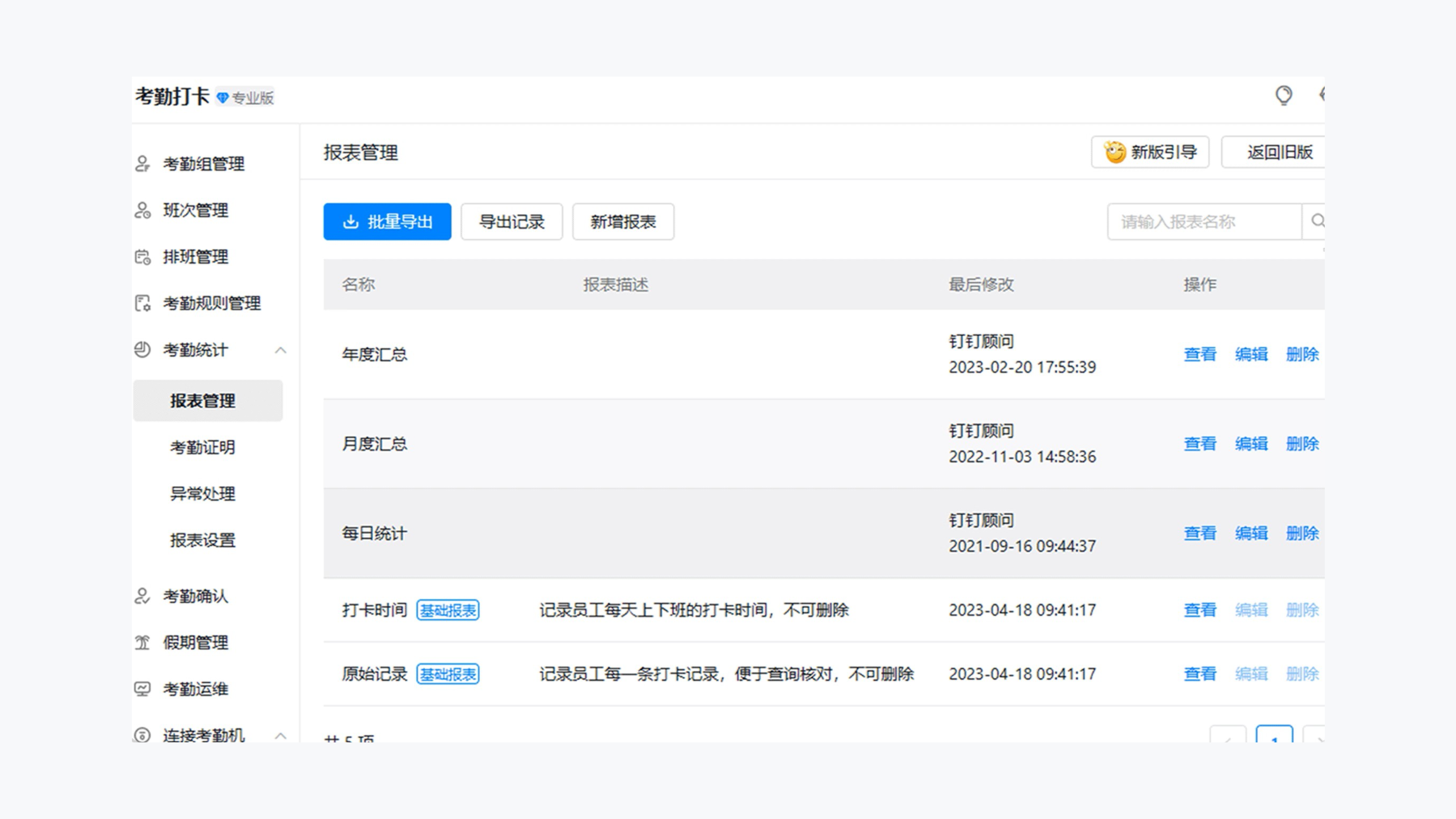1456x819 pixels.
Task: Click the 2022-11-03 14:58:36 timestamp
Action: click(x=1022, y=457)
